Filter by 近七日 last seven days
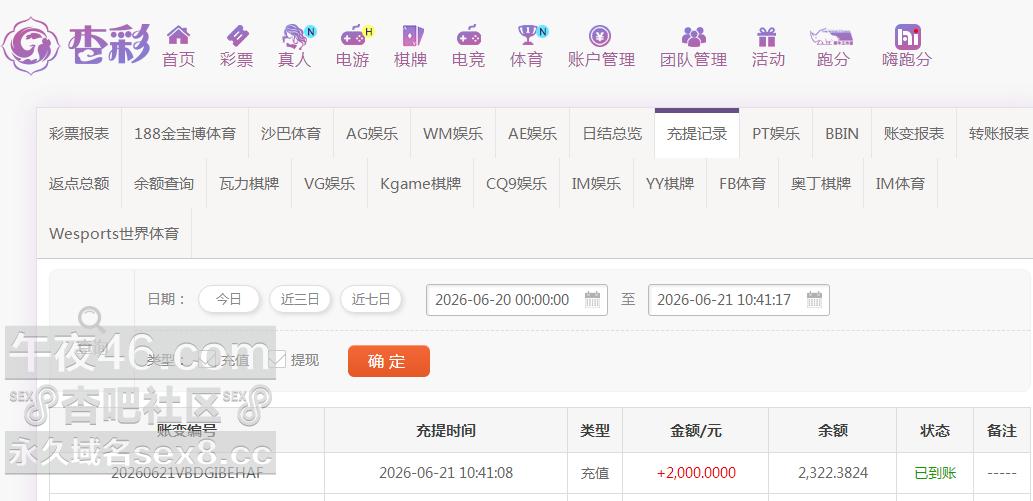The height and width of the screenshot is (501, 1033). click(371, 299)
